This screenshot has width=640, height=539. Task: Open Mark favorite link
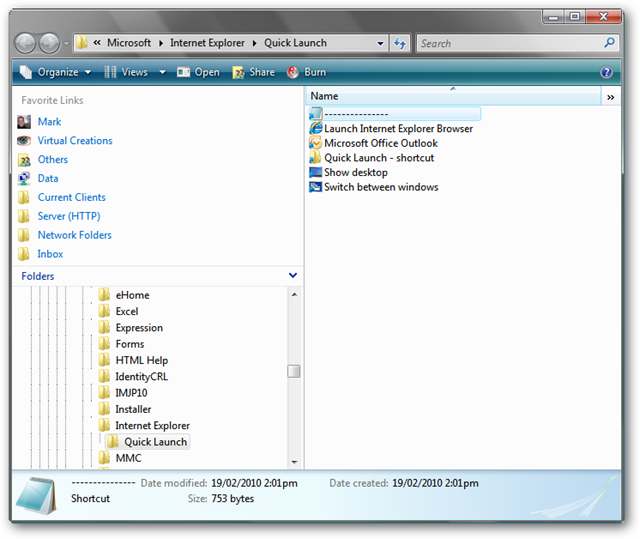(x=49, y=122)
